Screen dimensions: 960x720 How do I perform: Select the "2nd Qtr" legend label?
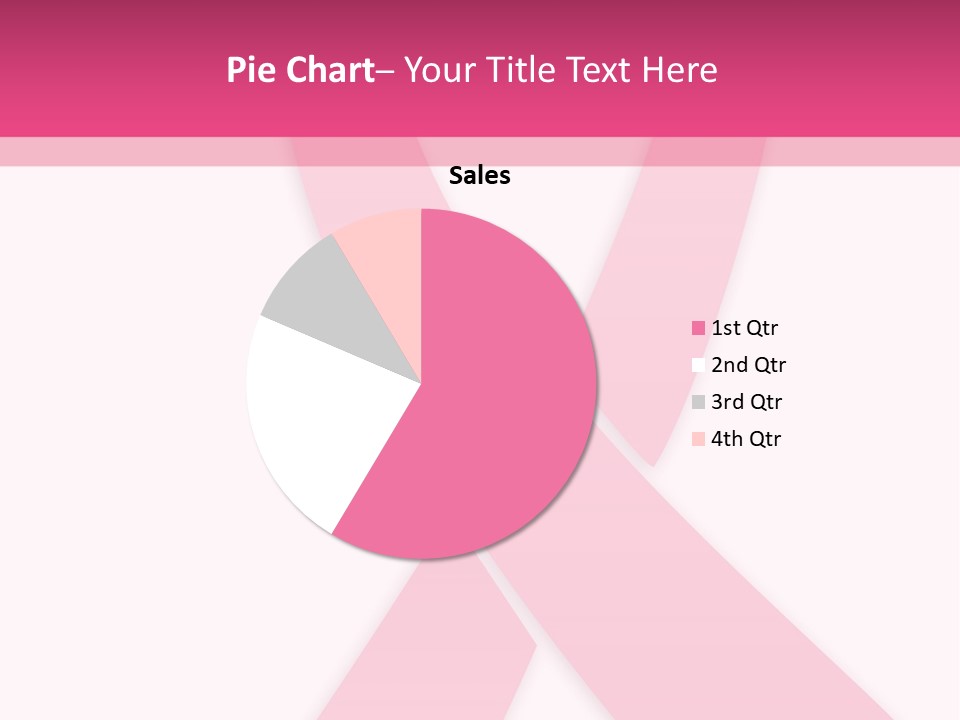(748, 365)
